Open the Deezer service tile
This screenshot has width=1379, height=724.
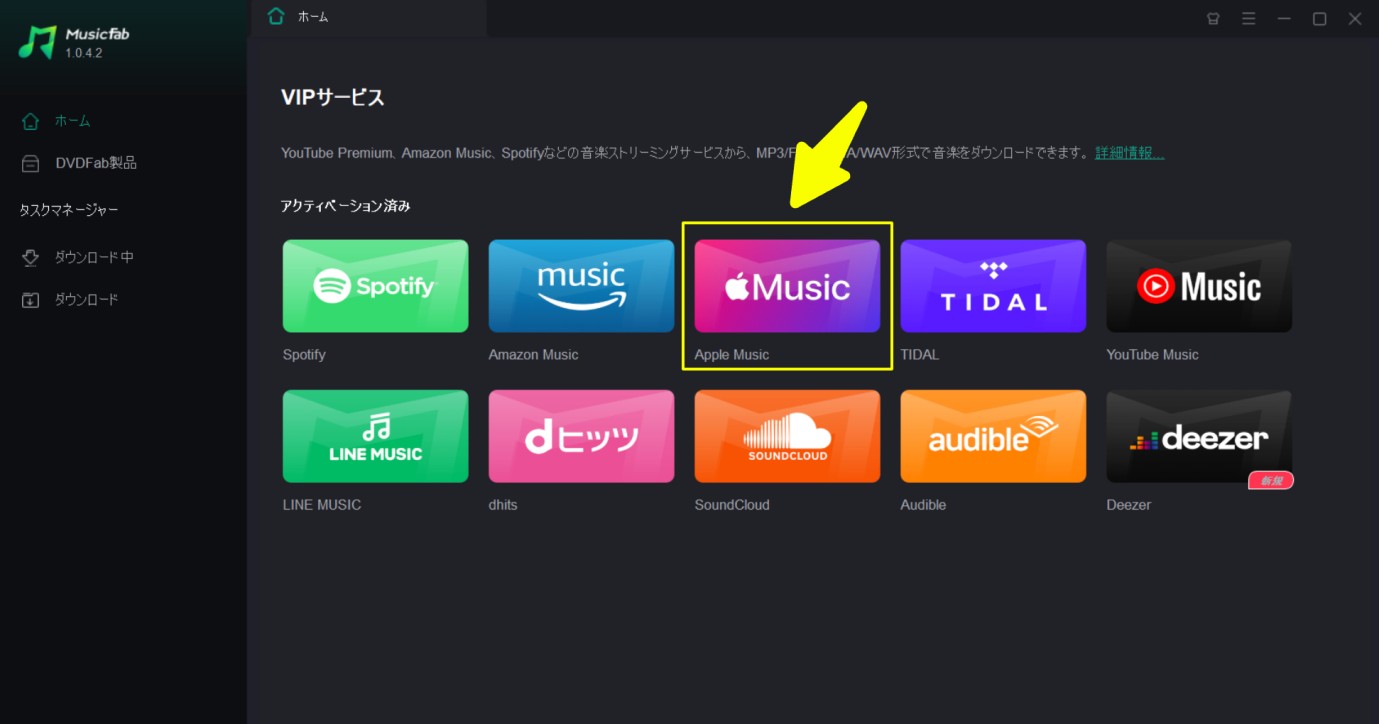(x=1199, y=436)
